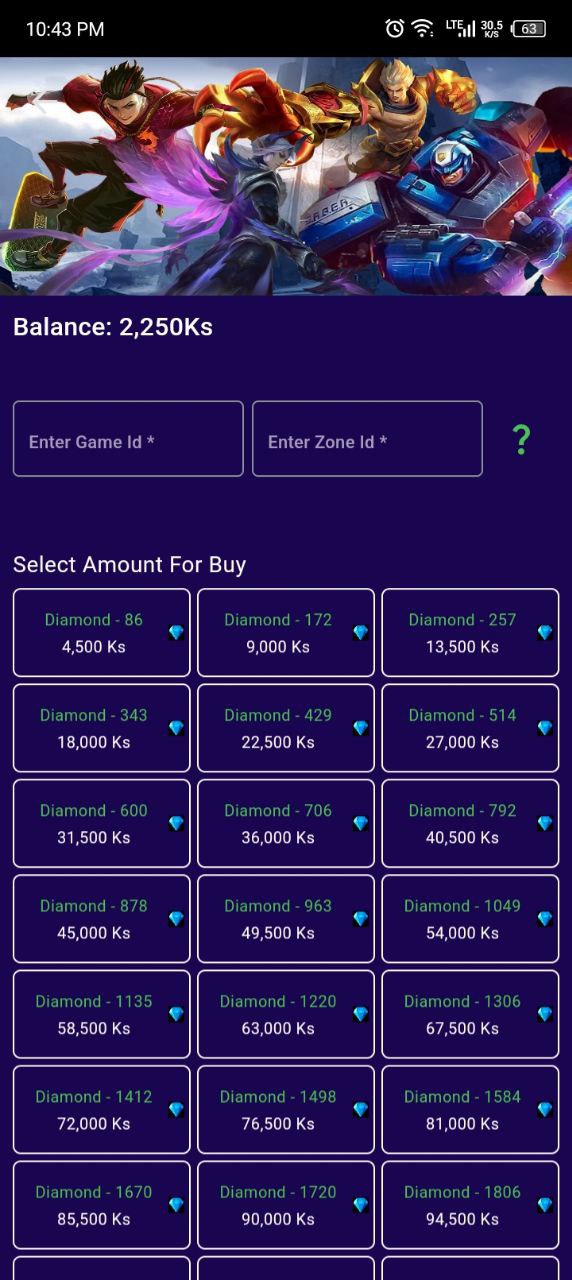Focus the Enter Game Id field
The height and width of the screenshot is (1280, 572).
click(128, 439)
